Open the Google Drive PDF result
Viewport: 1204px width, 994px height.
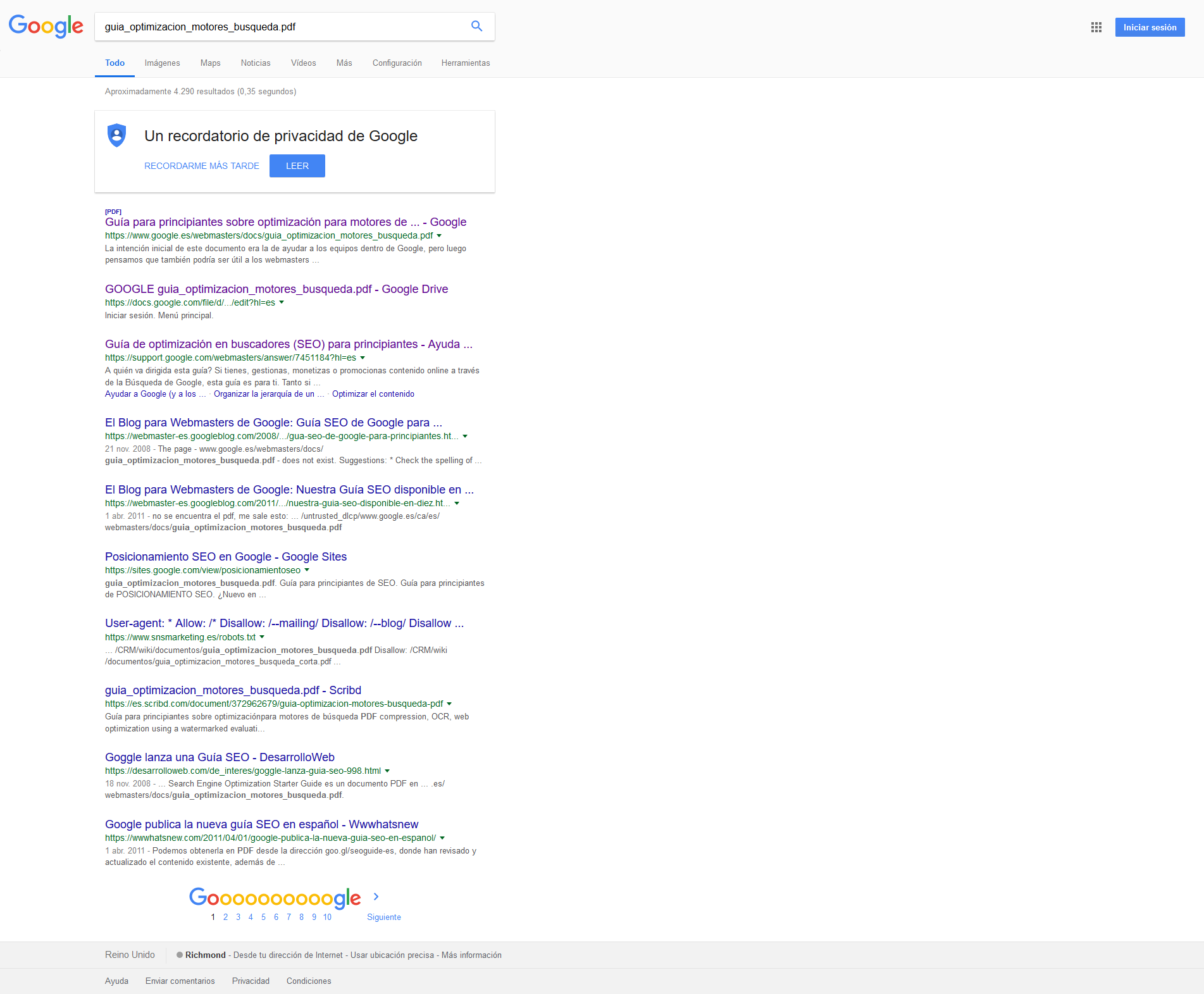click(276, 289)
